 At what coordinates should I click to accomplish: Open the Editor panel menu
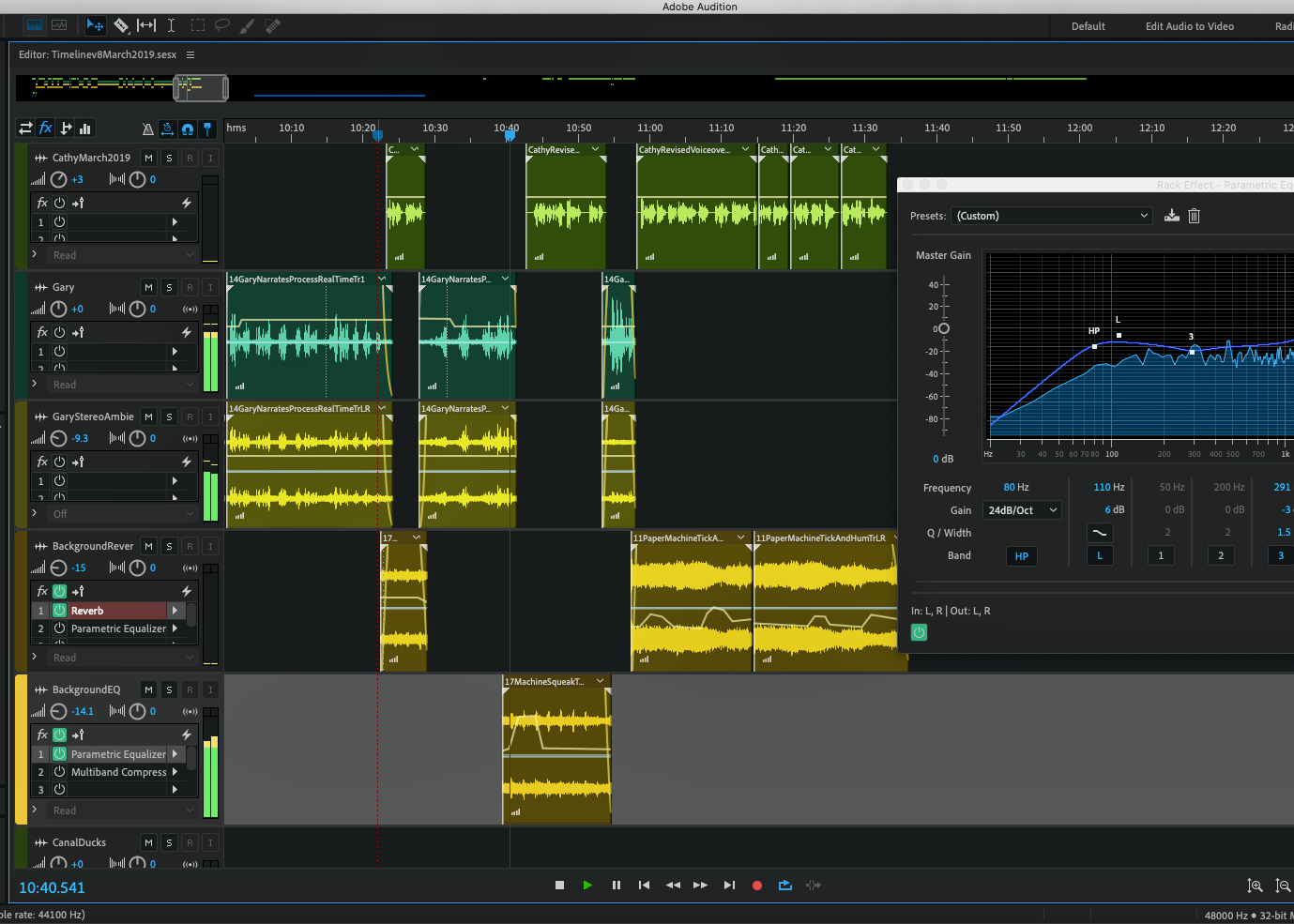pos(190,54)
